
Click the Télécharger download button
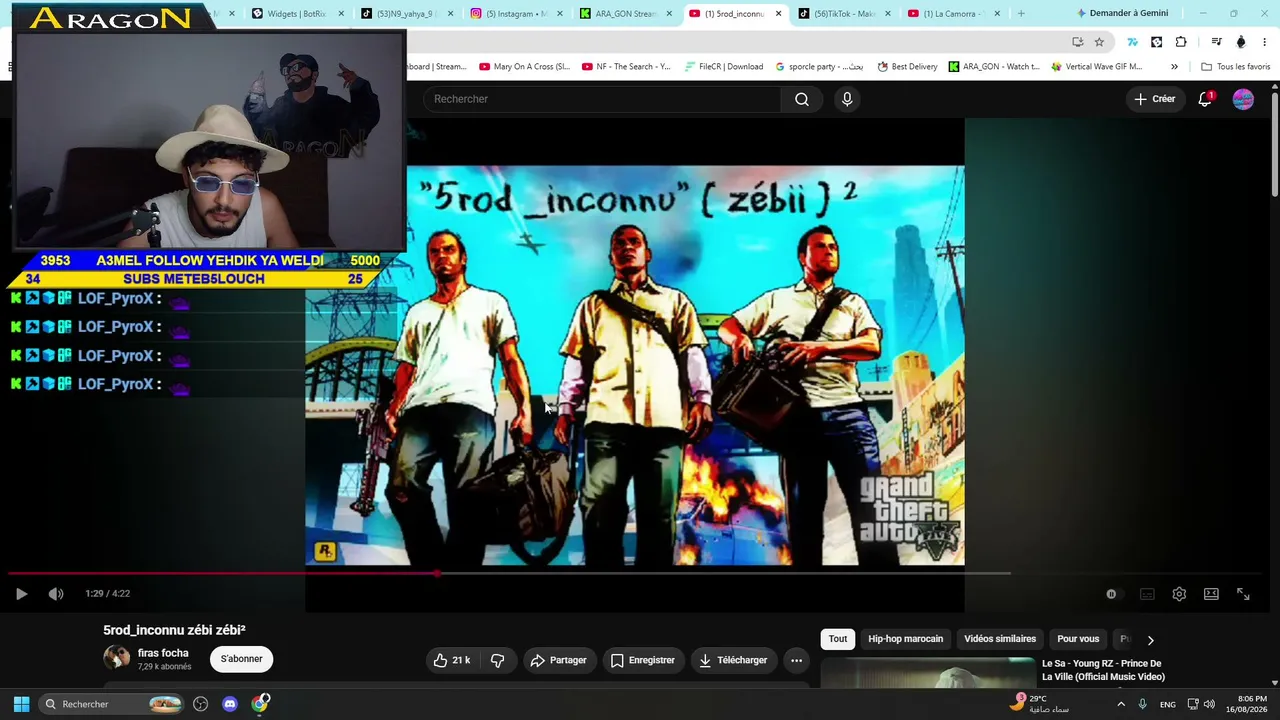point(733,660)
